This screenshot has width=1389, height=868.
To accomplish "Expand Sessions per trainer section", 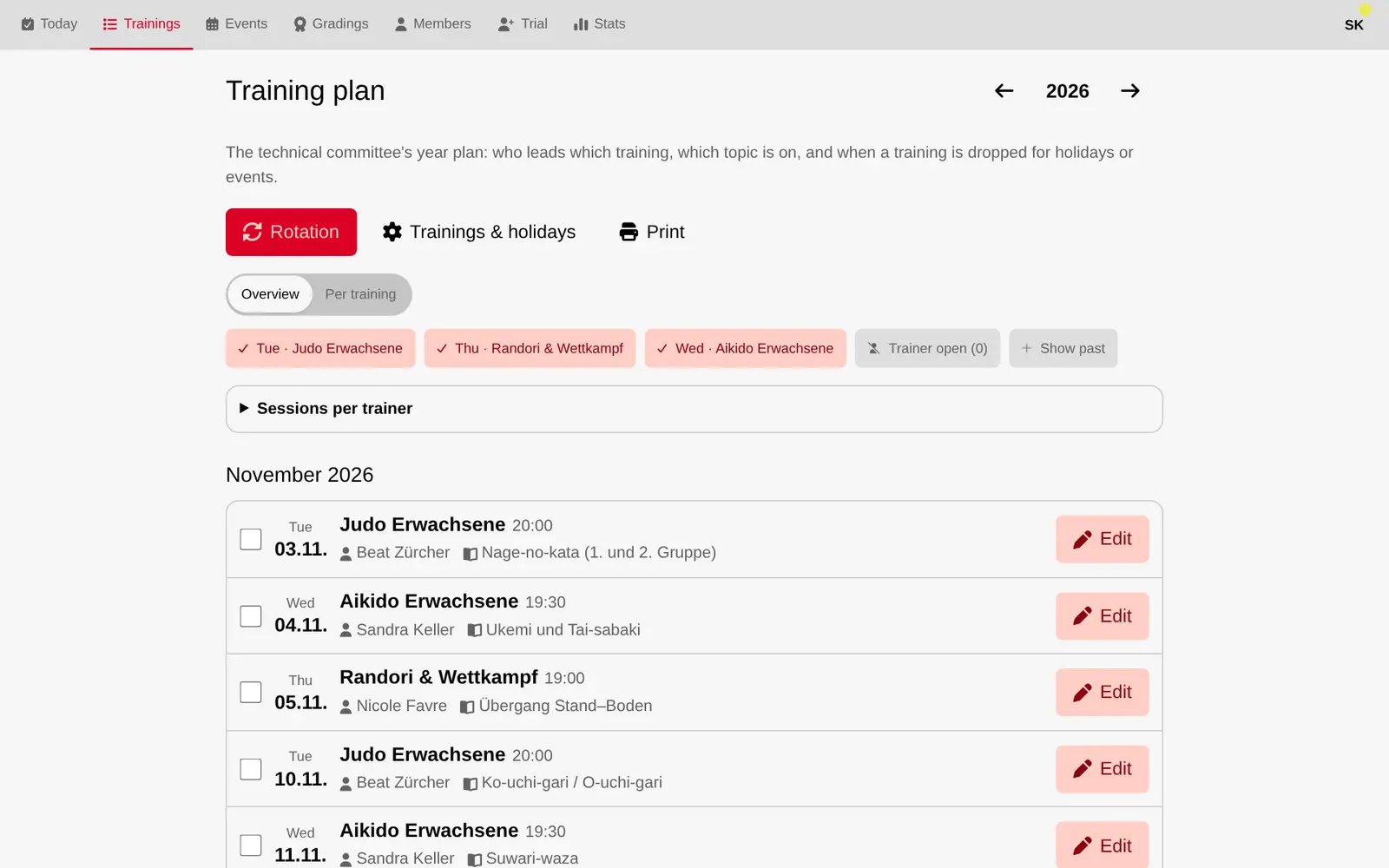I will [x=694, y=409].
